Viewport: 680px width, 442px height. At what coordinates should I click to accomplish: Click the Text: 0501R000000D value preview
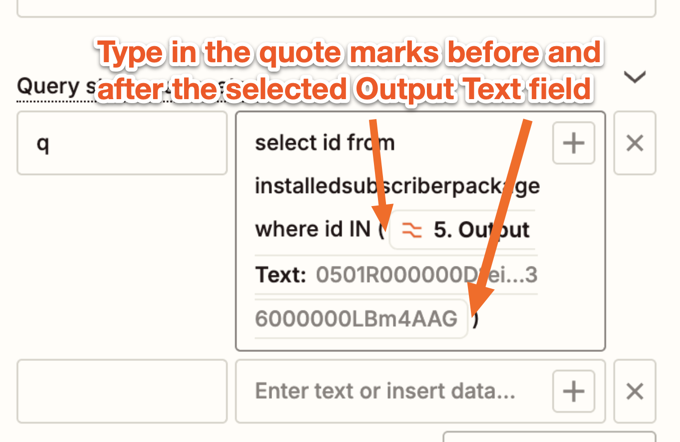coord(396,275)
